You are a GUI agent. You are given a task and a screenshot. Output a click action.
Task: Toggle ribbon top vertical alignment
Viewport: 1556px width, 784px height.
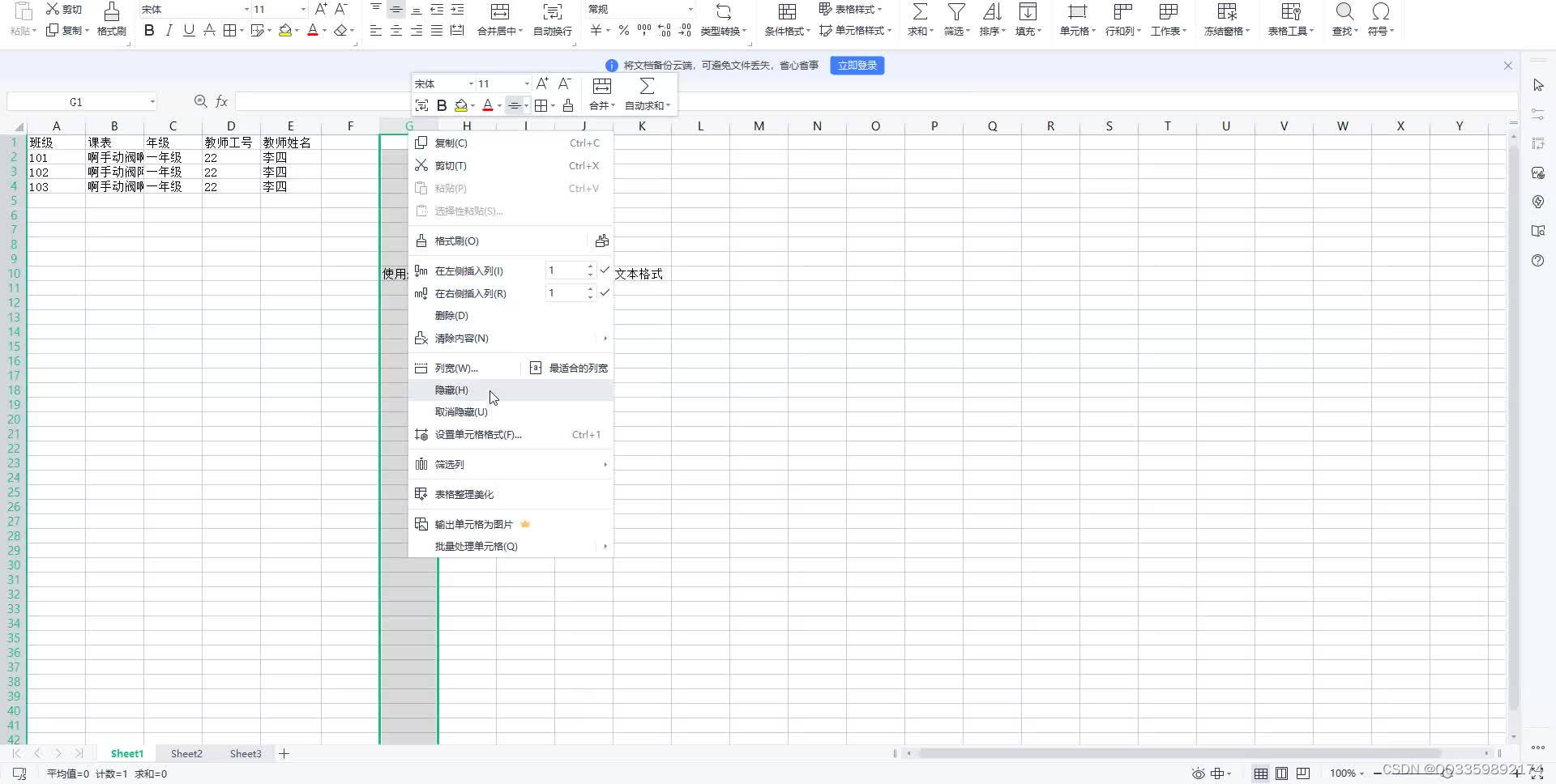pos(376,9)
